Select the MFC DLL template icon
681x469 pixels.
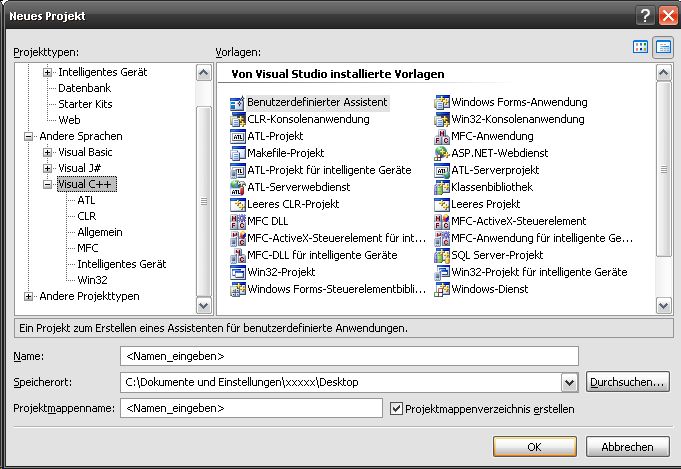237,221
